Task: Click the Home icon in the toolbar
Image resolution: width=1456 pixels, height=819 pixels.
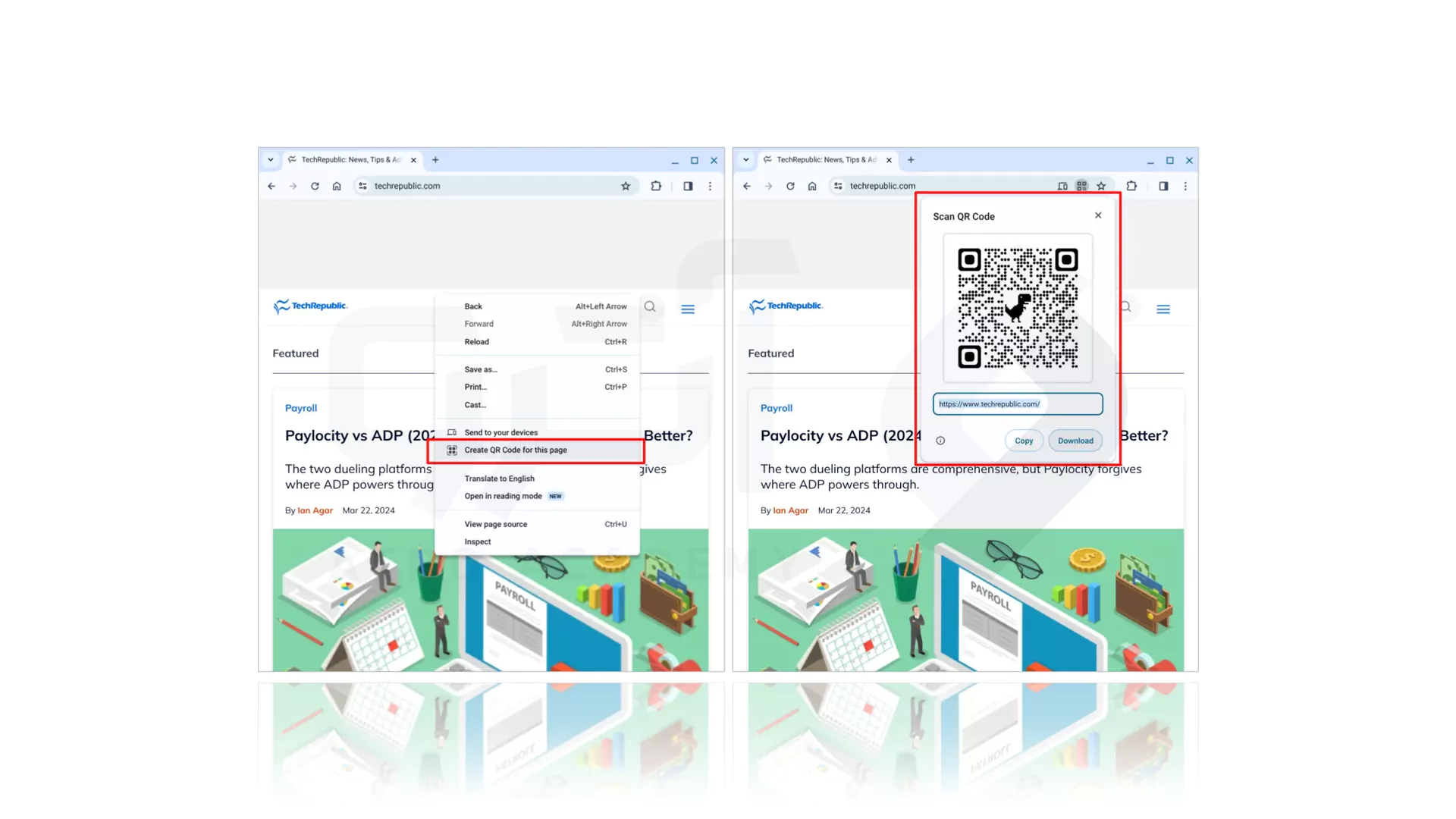Action: click(336, 186)
